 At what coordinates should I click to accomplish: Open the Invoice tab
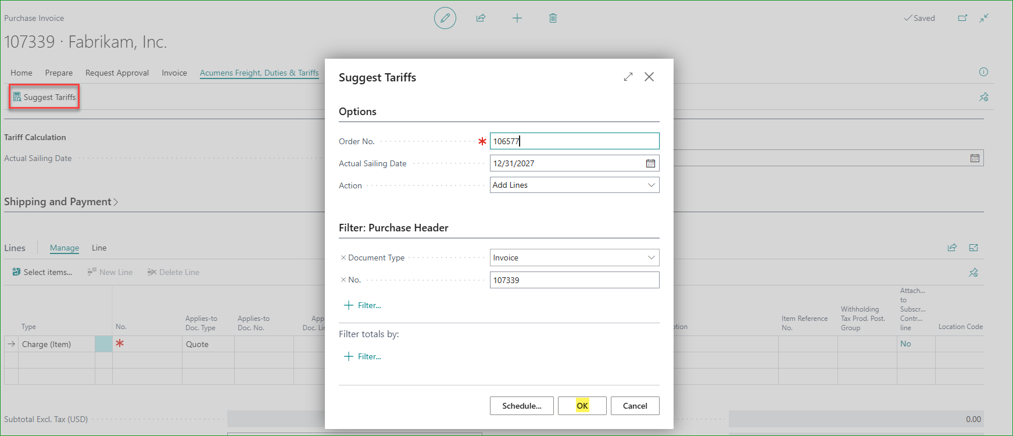coord(174,73)
